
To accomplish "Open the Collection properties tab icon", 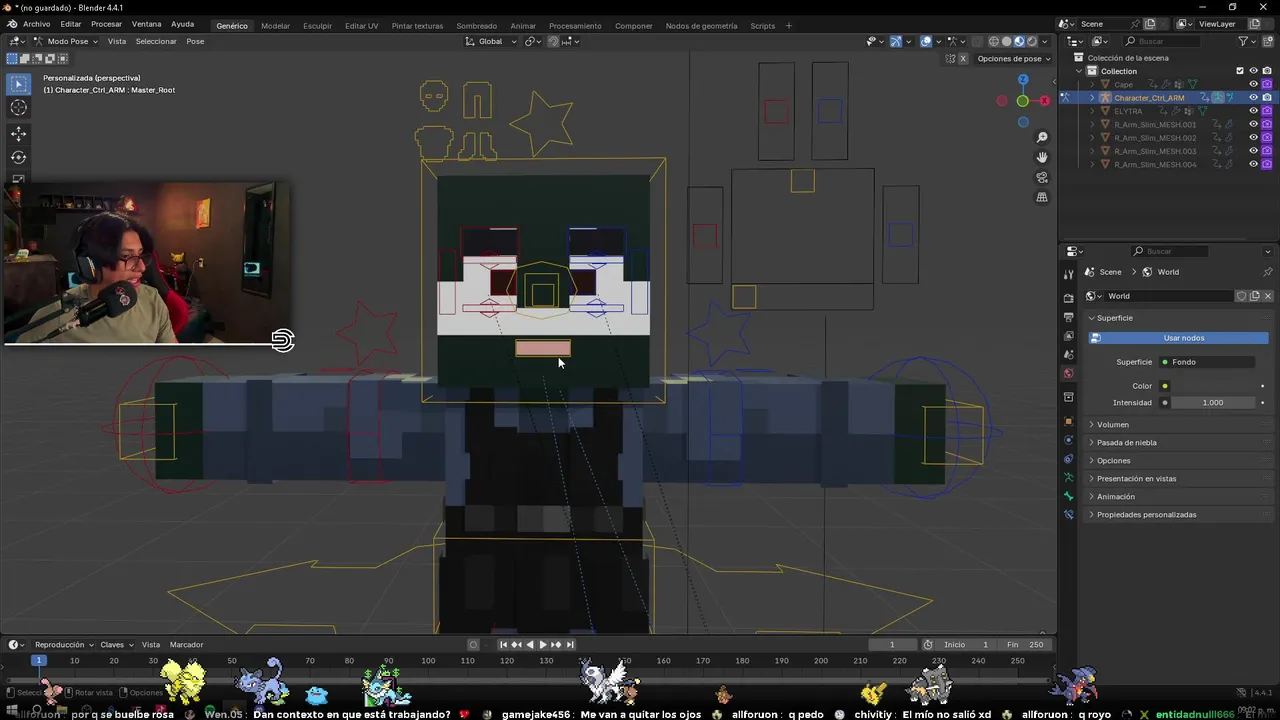I will coord(1068,398).
